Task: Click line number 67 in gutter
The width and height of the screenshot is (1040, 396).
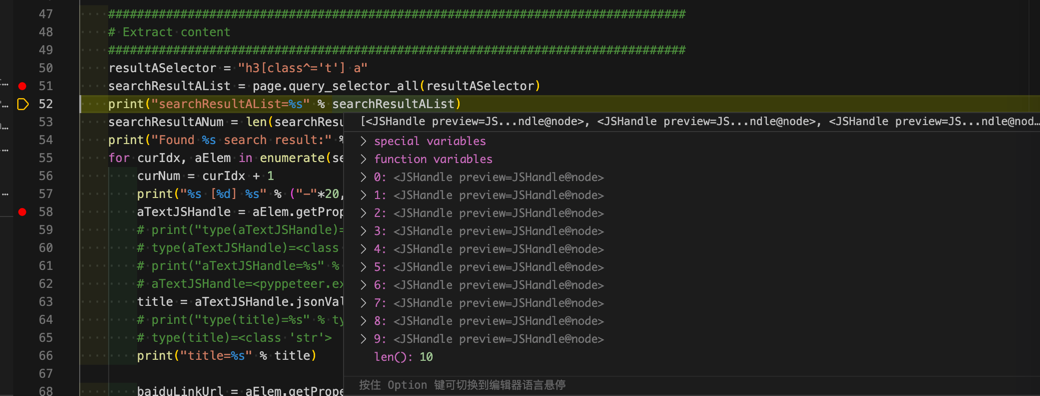Action: point(46,373)
